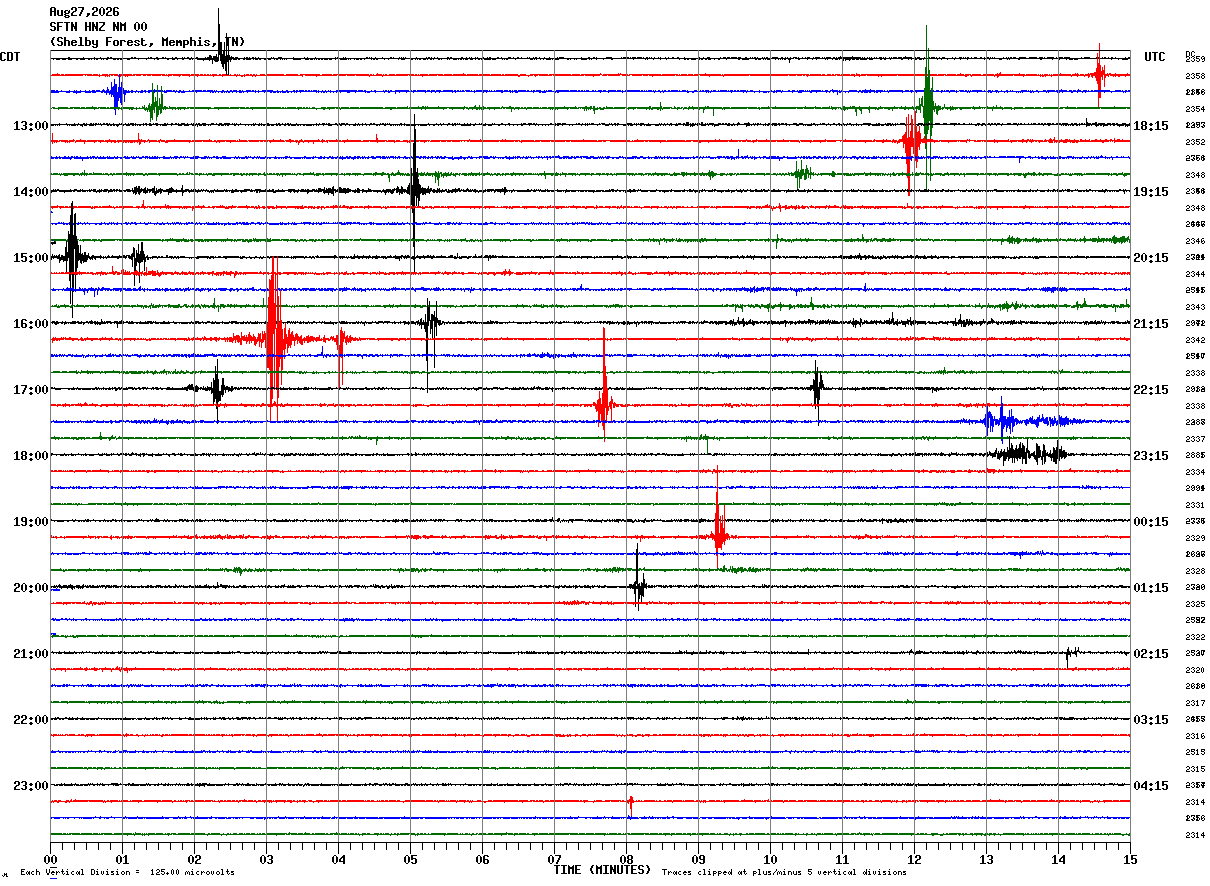1210x886 pixels.
Task: Select the large red event near 16:00
Action: (273, 339)
